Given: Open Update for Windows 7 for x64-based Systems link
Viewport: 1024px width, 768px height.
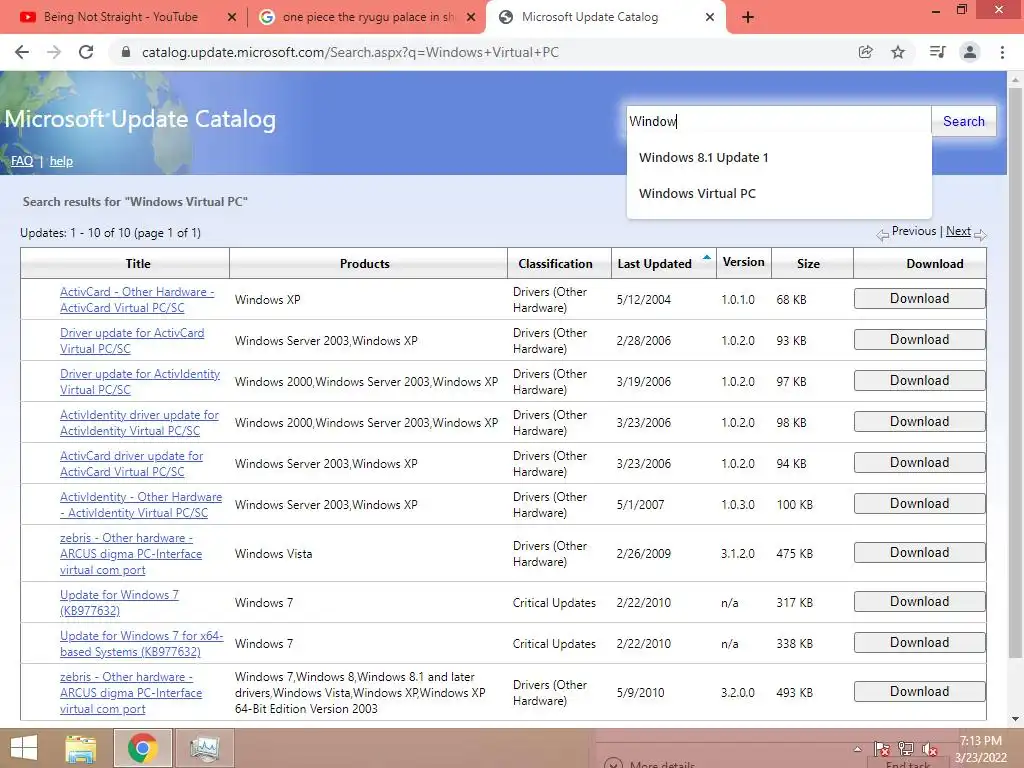Looking at the screenshot, I should pyautogui.click(x=142, y=644).
